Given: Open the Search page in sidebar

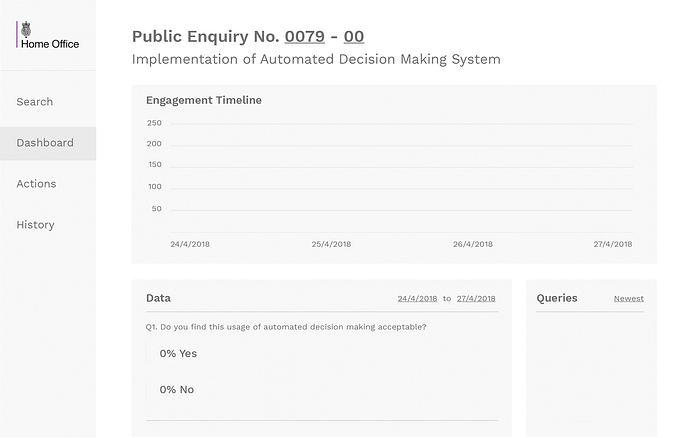Looking at the screenshot, I should 35,102.
